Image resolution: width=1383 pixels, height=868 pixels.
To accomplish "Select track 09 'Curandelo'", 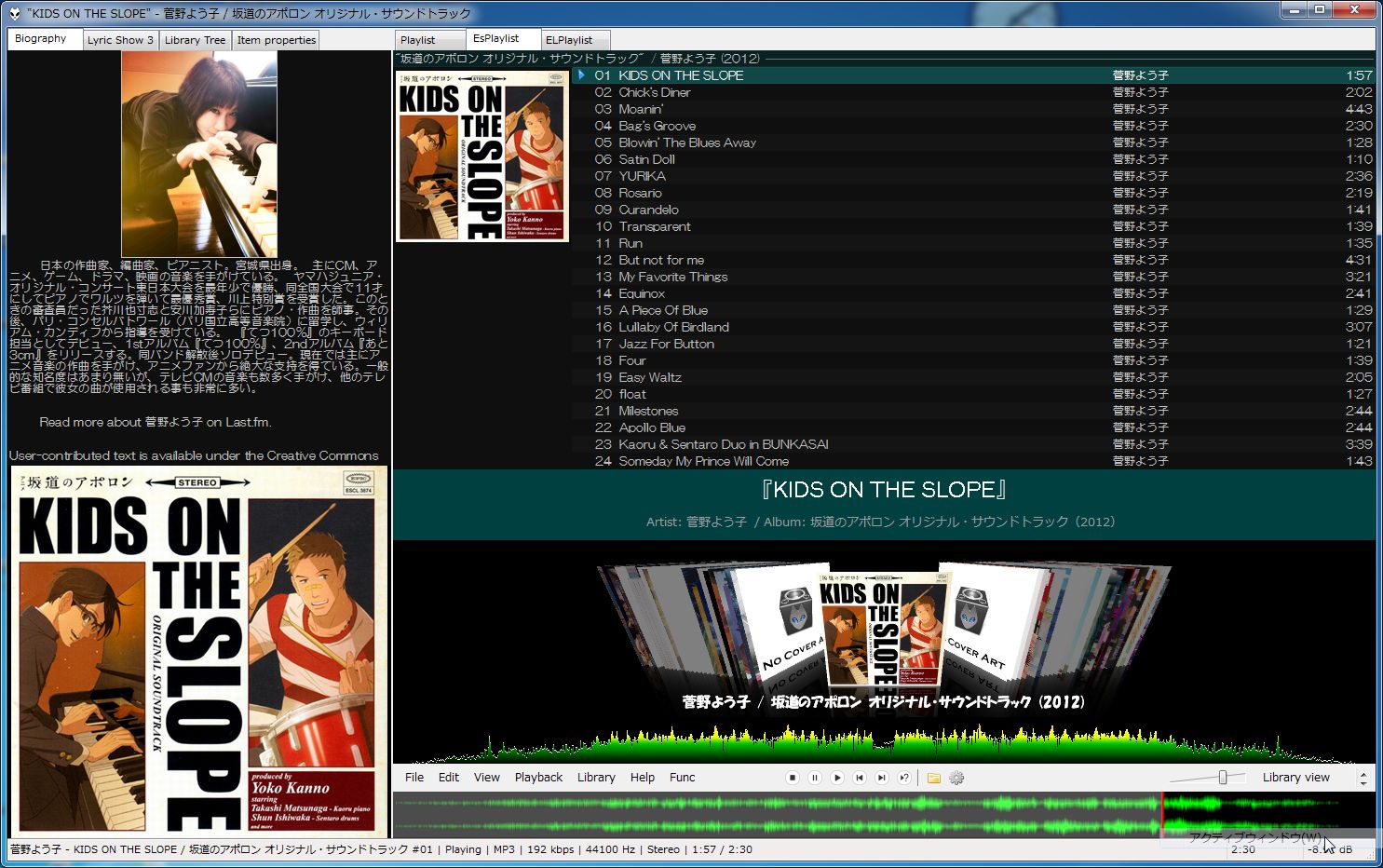I will coord(974,210).
